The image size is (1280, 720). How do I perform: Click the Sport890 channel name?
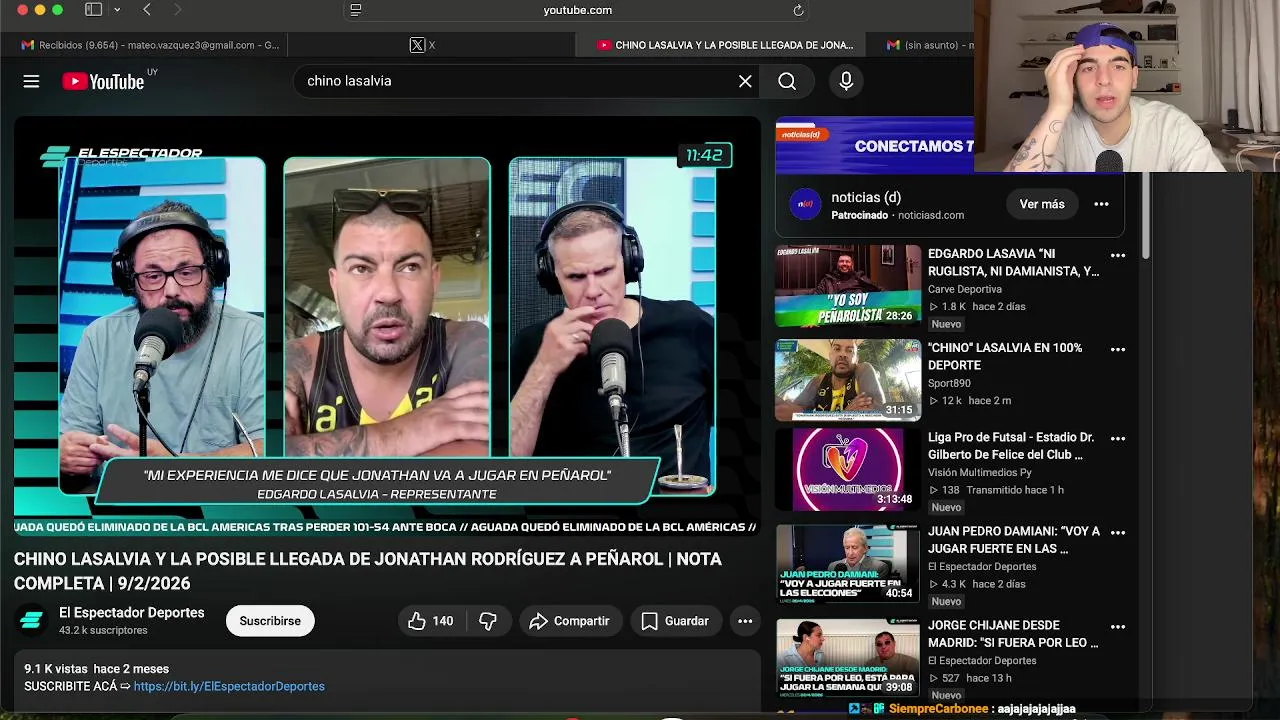click(949, 383)
